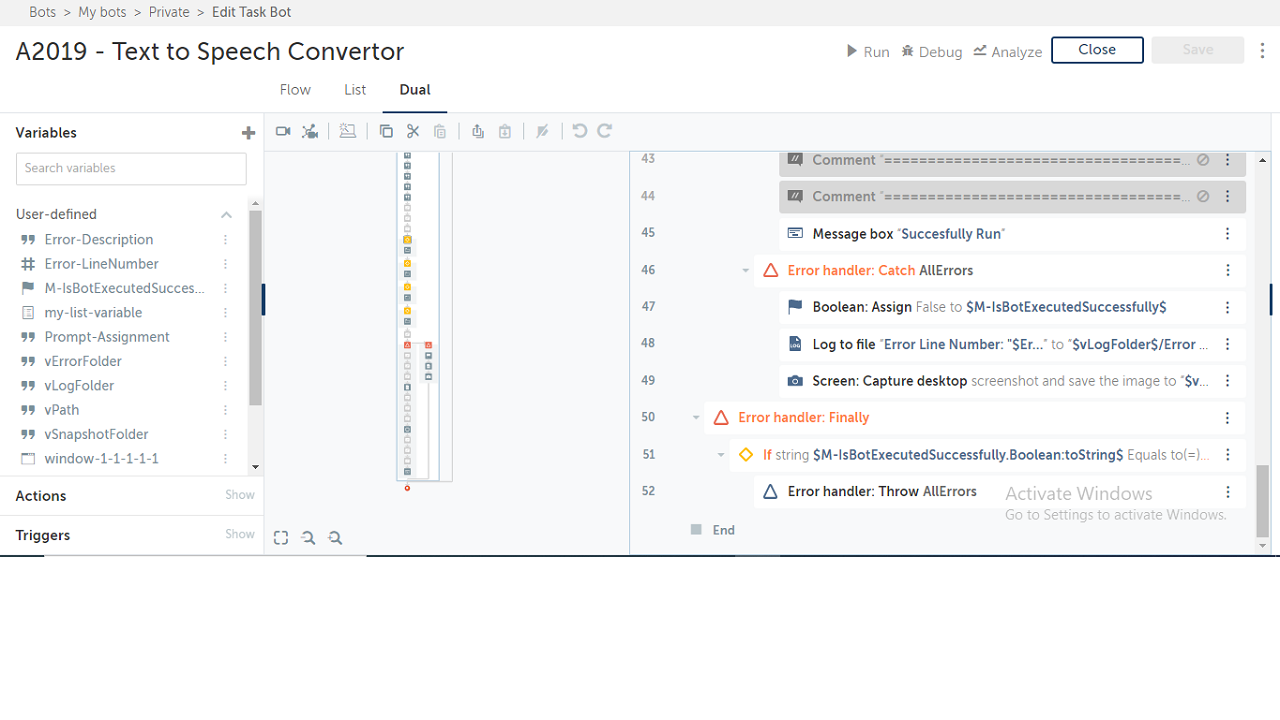
Task: Click the Search variables input field
Action: tap(131, 168)
